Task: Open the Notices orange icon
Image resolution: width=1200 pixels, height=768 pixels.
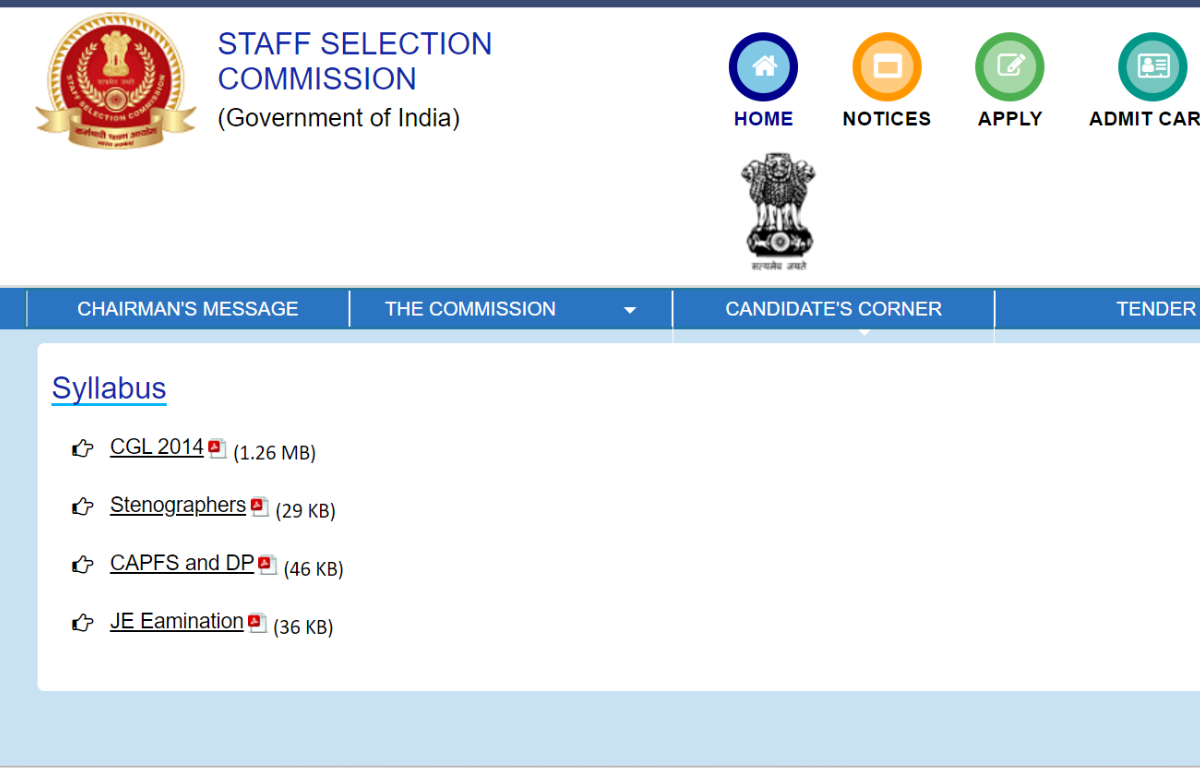Action: 886,67
